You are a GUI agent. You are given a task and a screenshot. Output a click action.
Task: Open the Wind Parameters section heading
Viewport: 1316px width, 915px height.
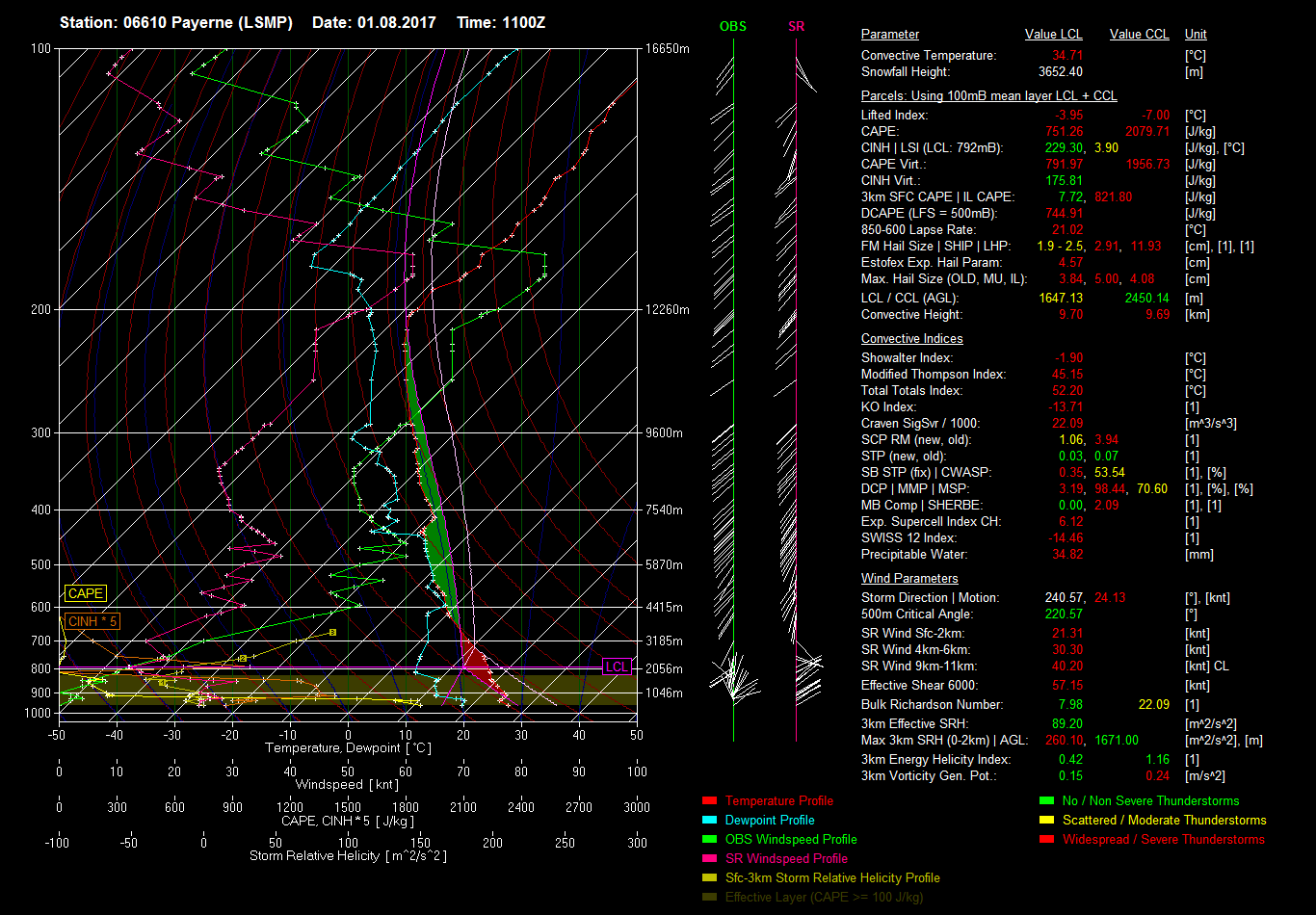point(908,579)
